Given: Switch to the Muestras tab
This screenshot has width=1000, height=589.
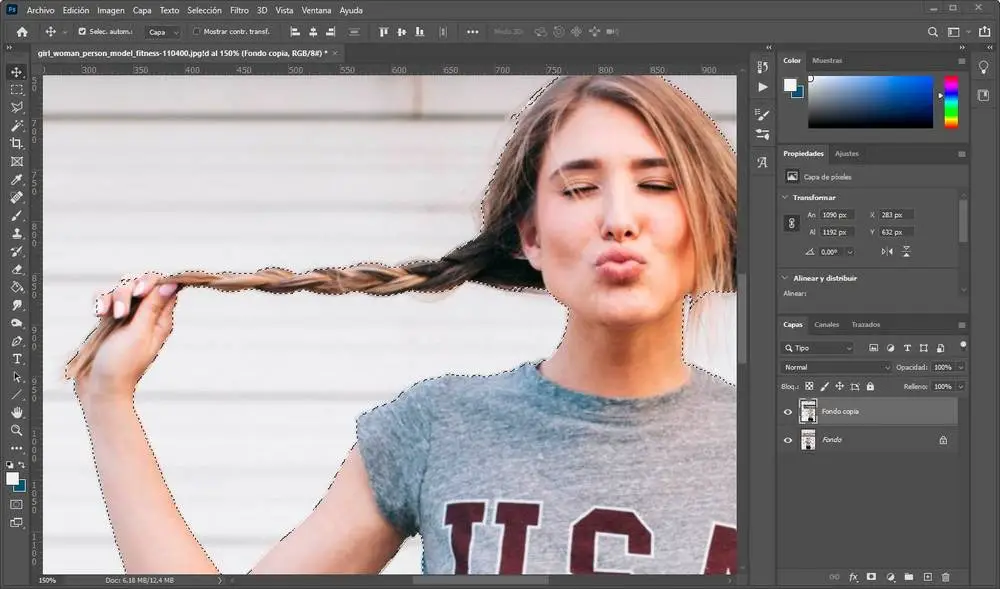Looking at the screenshot, I should pos(827,61).
